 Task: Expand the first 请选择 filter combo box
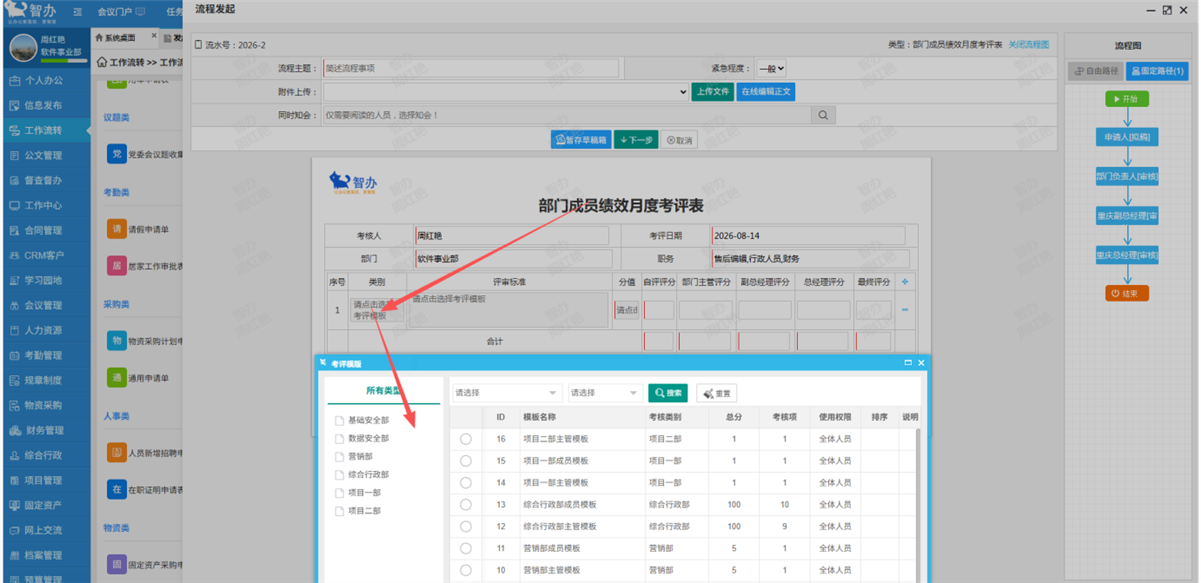pos(506,393)
